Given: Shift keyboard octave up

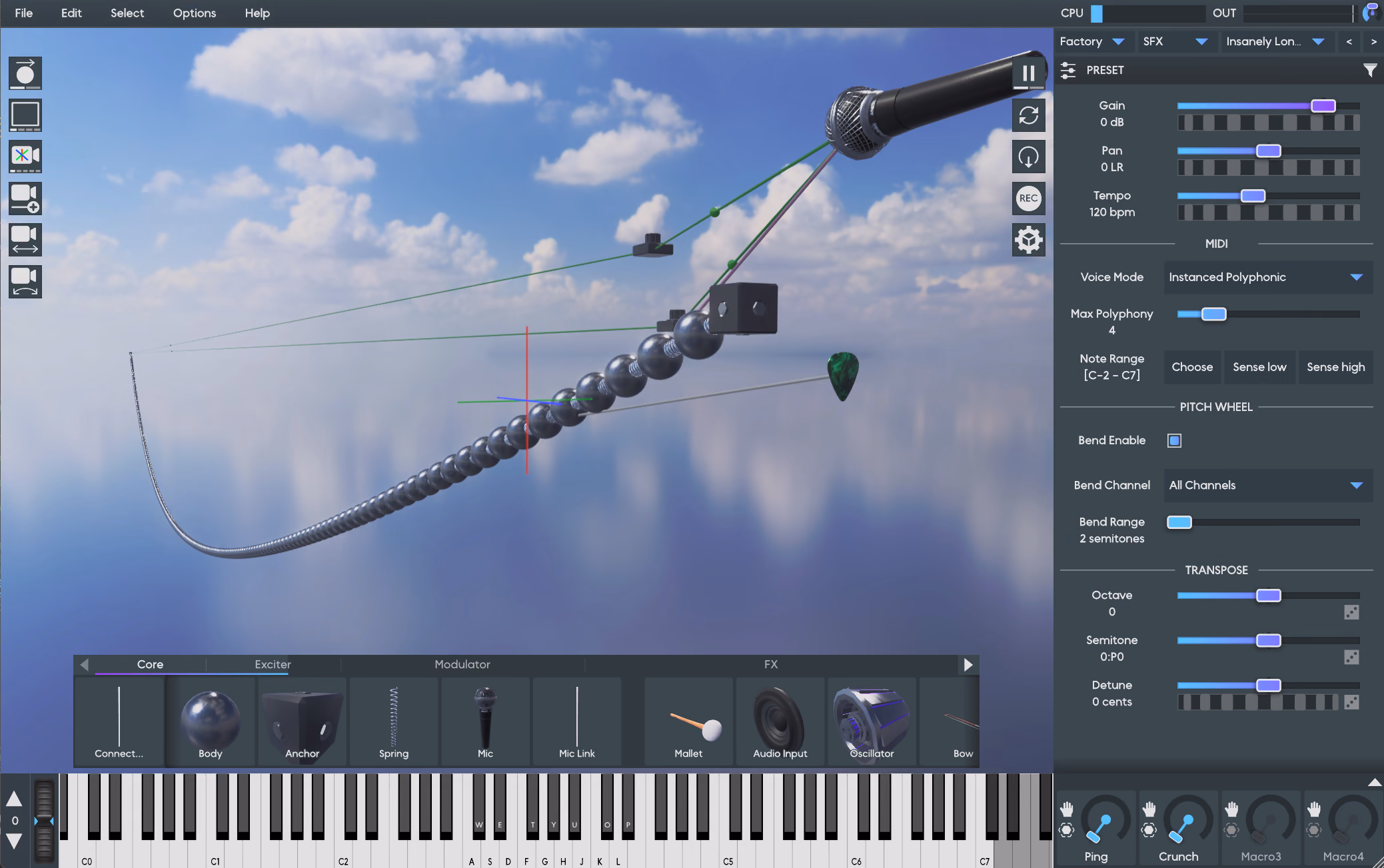Looking at the screenshot, I should point(15,799).
